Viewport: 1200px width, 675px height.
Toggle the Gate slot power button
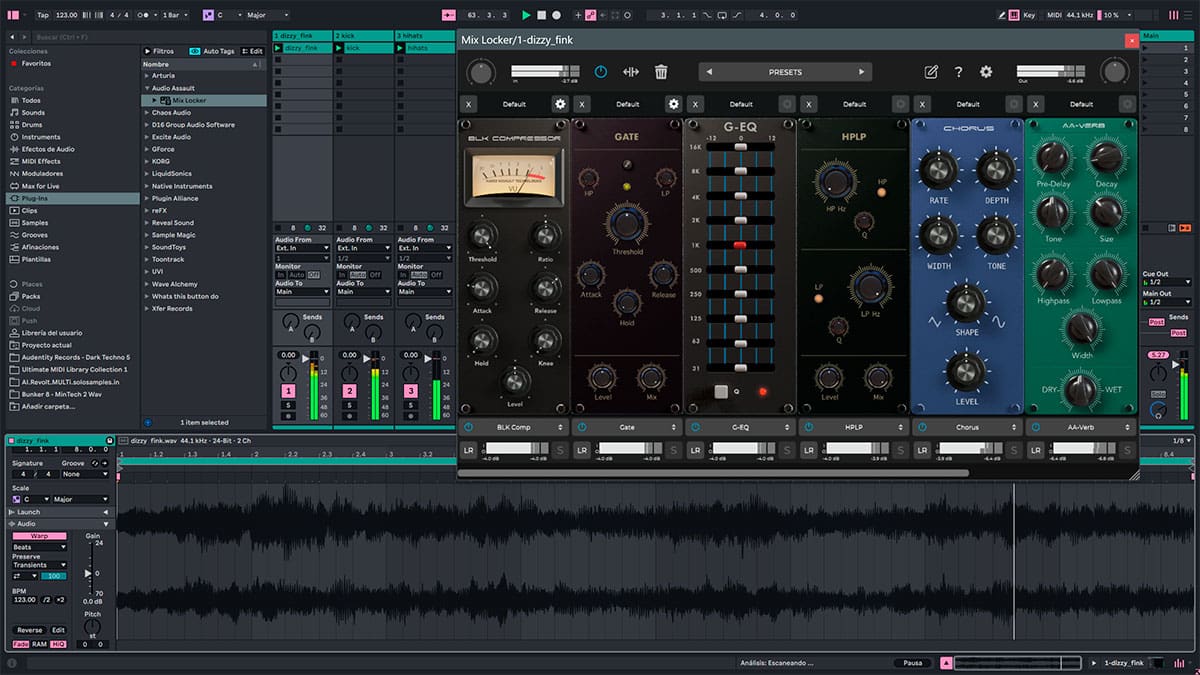[x=582, y=427]
